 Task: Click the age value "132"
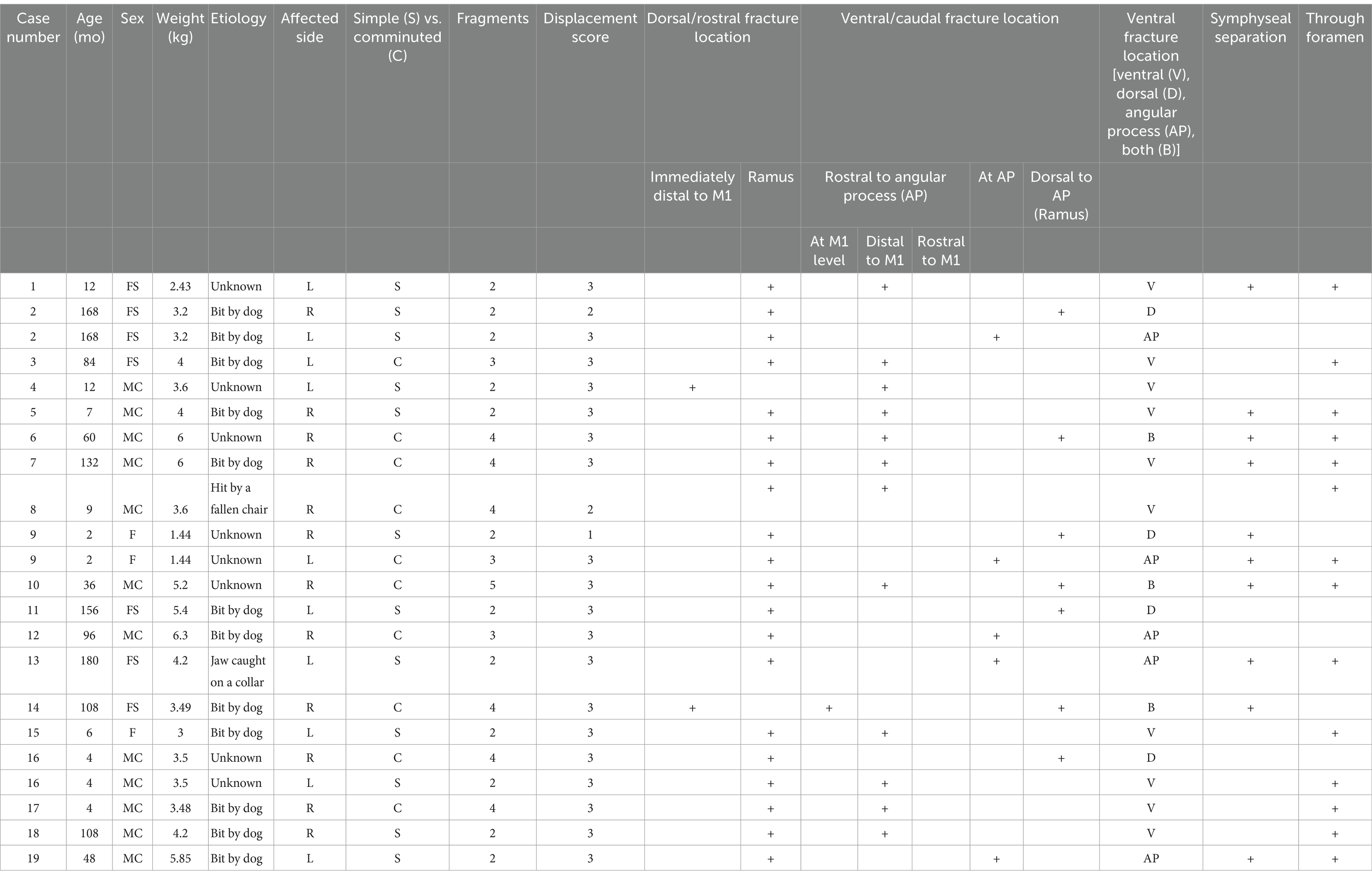point(90,462)
